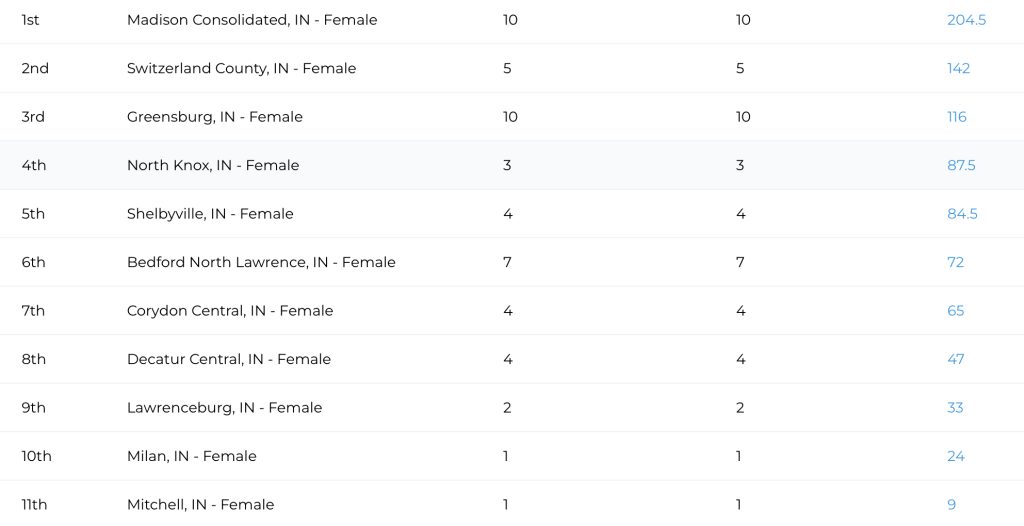Click the 72 points link
The image size is (1024, 526).
tap(955, 262)
